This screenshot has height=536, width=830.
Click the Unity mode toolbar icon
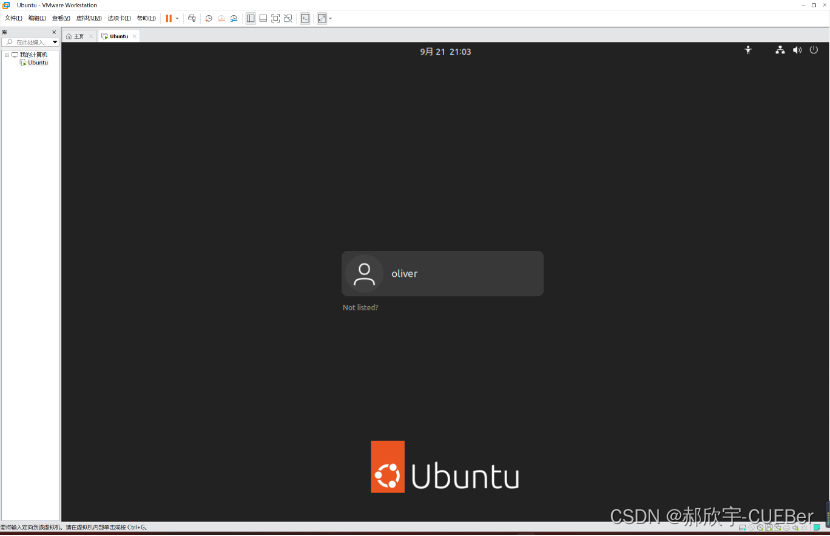pyautogui.click(x=288, y=19)
